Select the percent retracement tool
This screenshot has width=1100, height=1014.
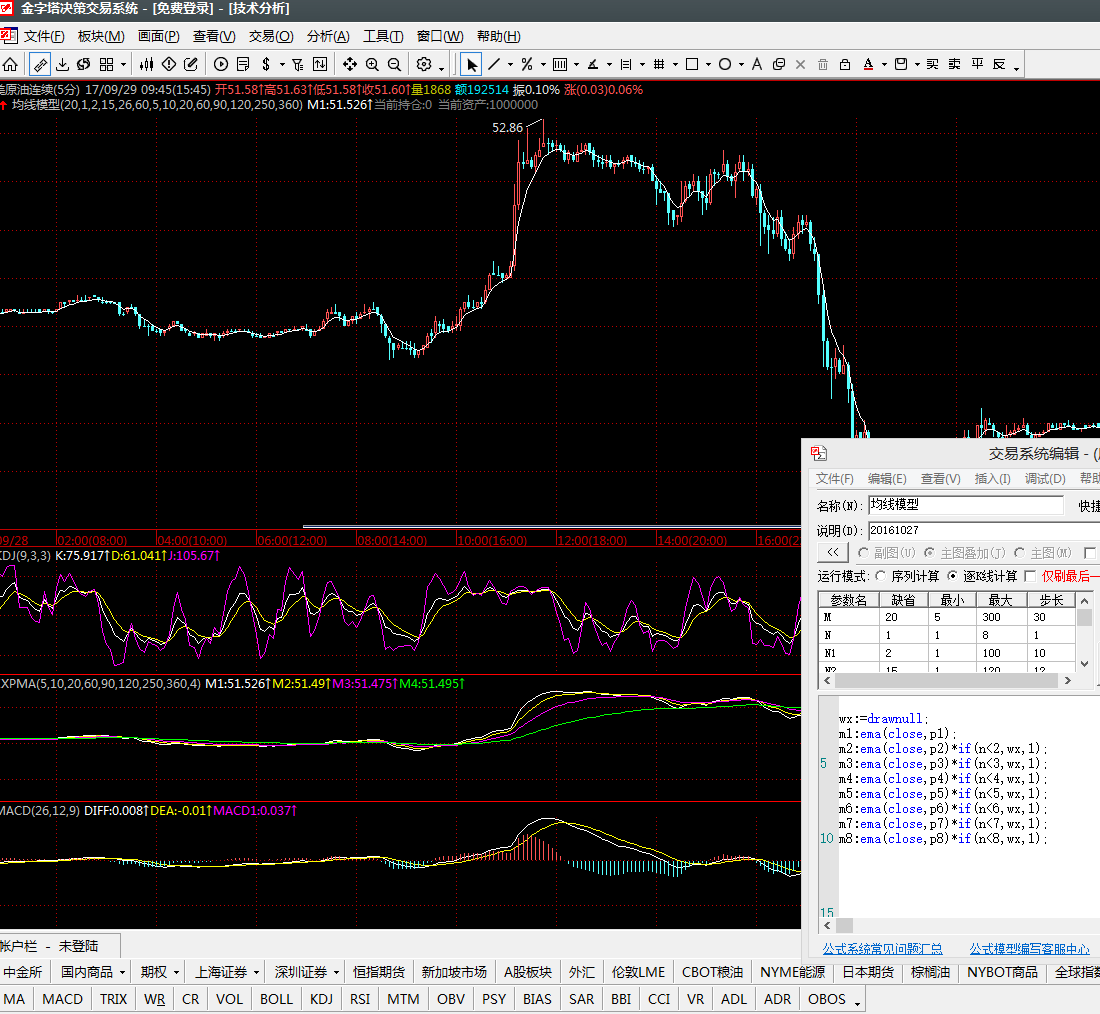point(527,65)
